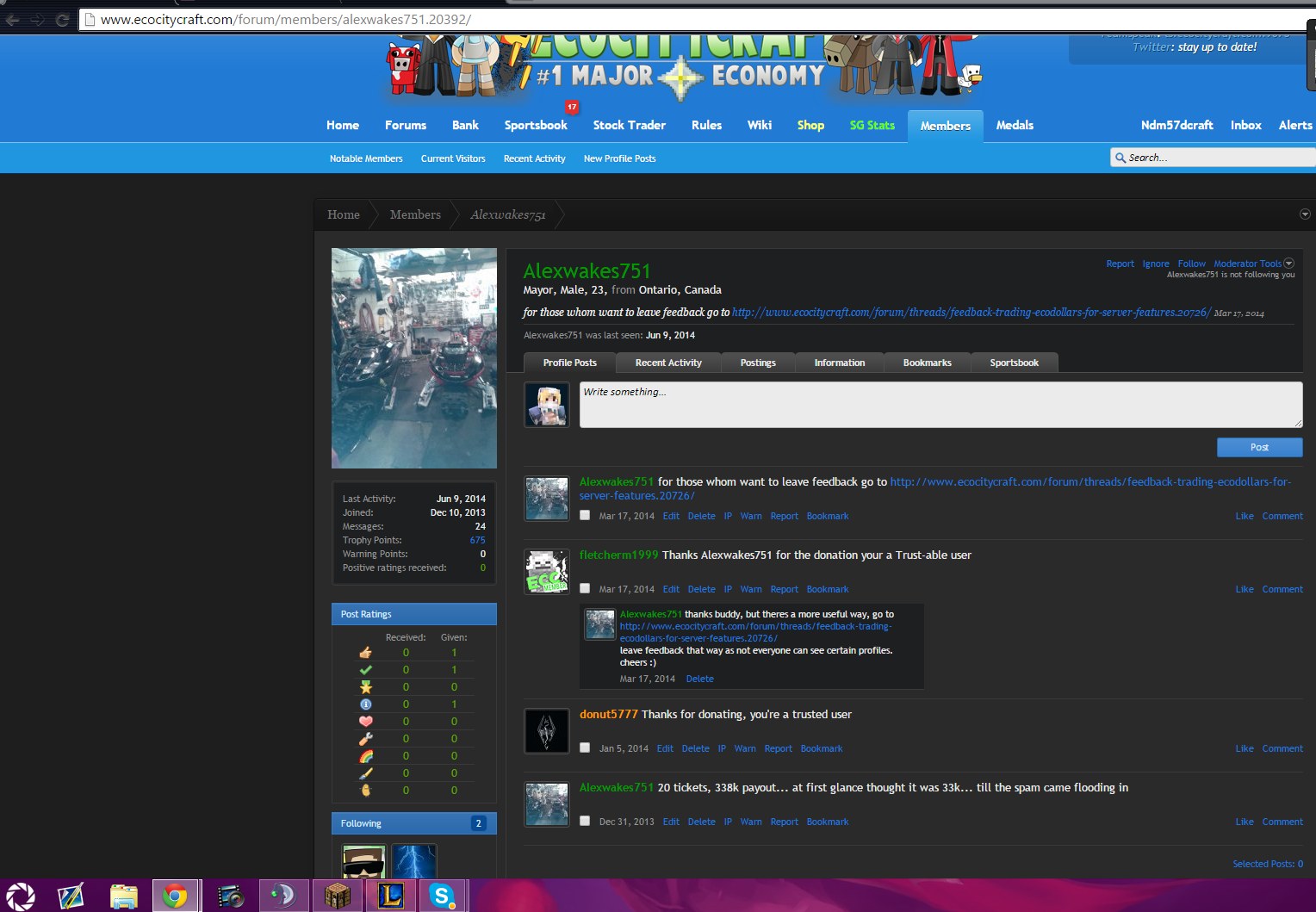Open Forums in the main navigation

tap(406, 125)
